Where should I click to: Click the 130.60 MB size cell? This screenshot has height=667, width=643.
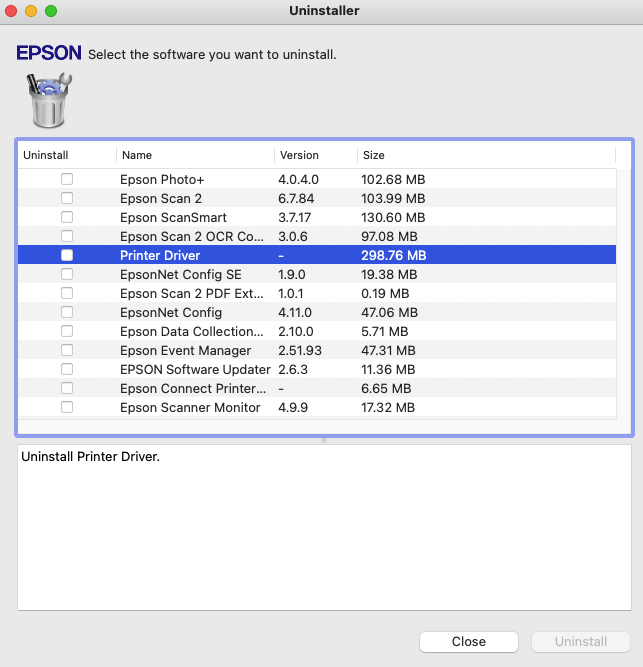pyautogui.click(x=393, y=217)
